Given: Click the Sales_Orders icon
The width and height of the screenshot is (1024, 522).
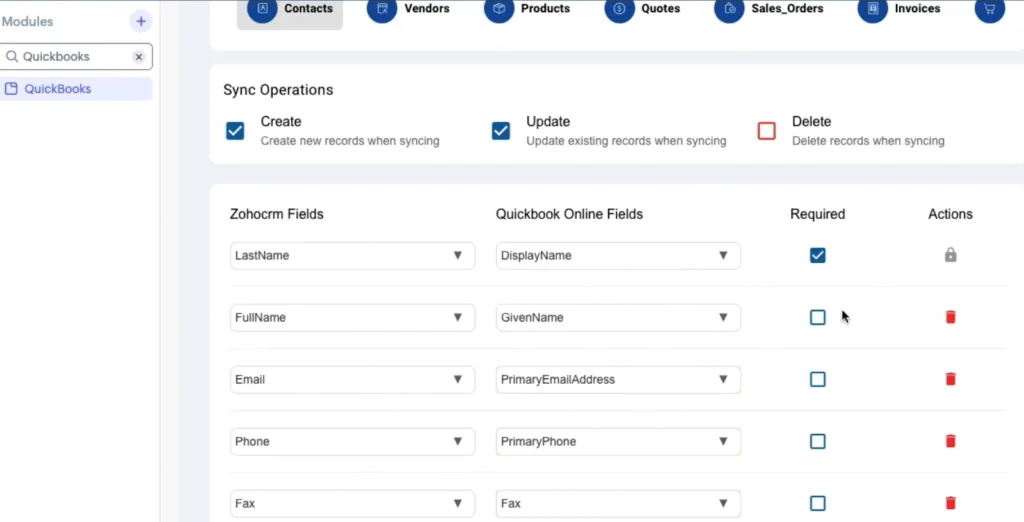Looking at the screenshot, I should pos(729,8).
